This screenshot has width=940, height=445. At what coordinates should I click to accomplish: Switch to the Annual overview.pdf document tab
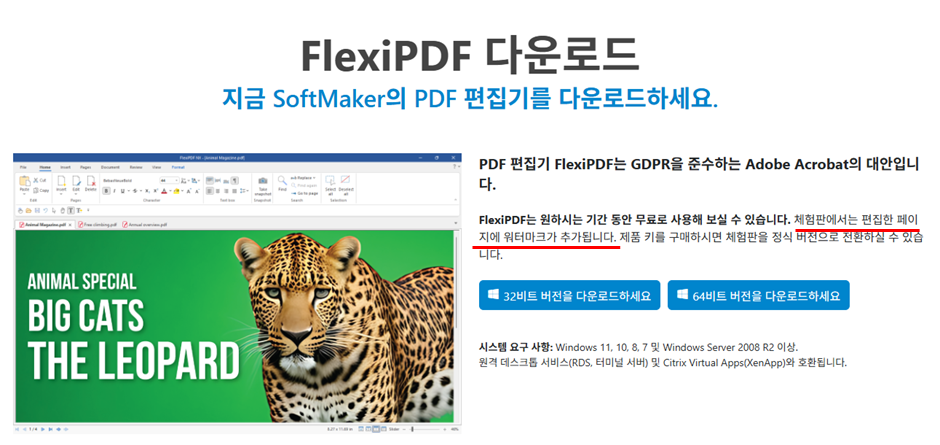(x=145, y=225)
